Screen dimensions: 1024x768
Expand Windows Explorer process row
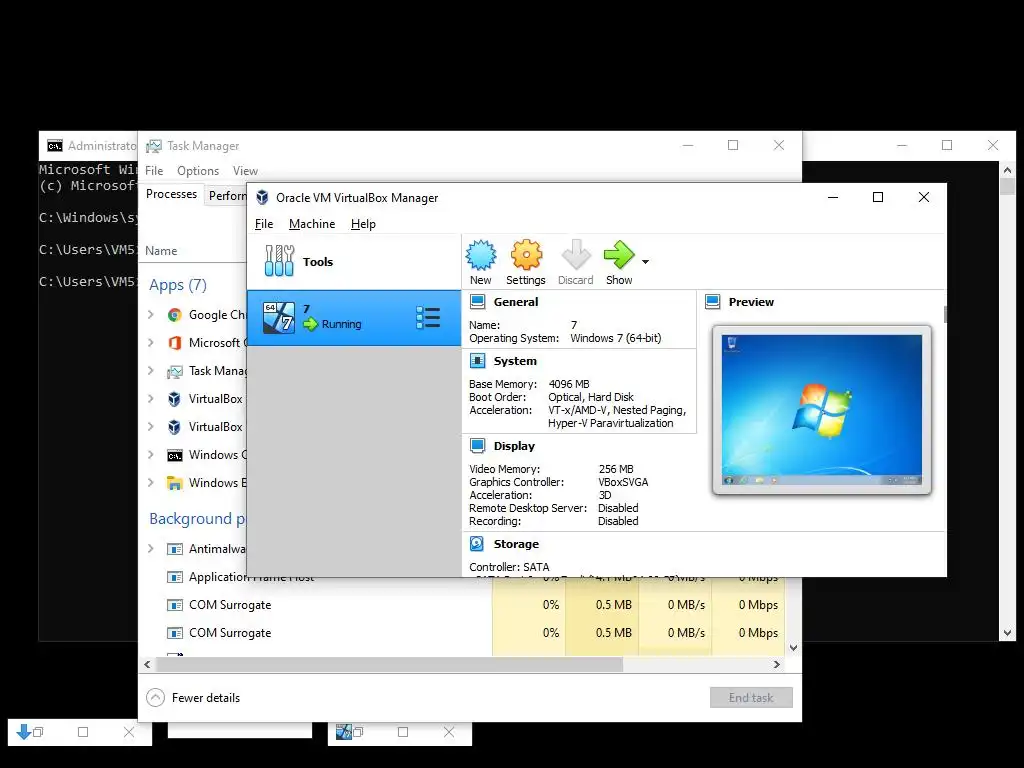(x=151, y=483)
